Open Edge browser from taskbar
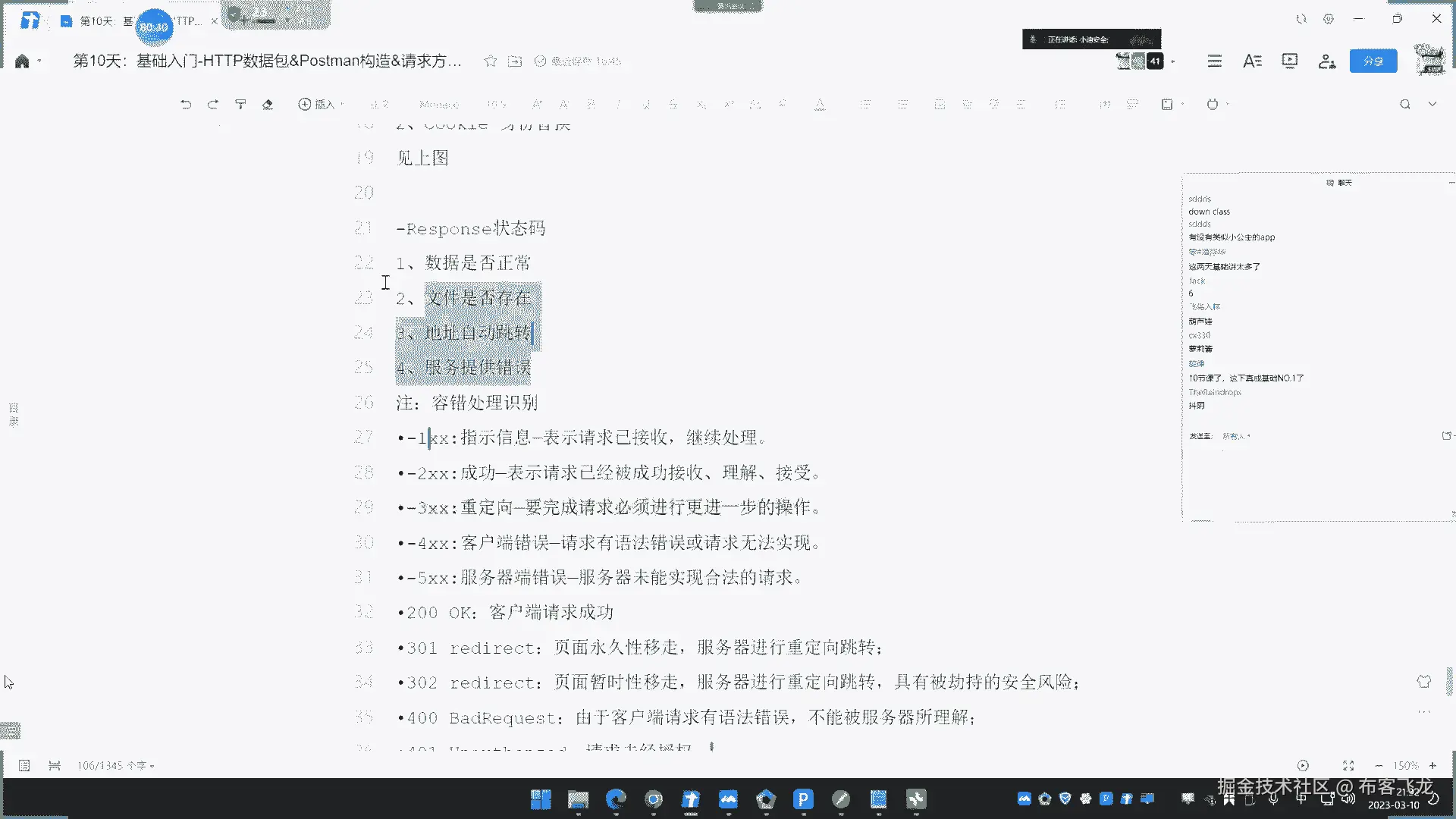The width and height of the screenshot is (1456, 819). coord(616,799)
